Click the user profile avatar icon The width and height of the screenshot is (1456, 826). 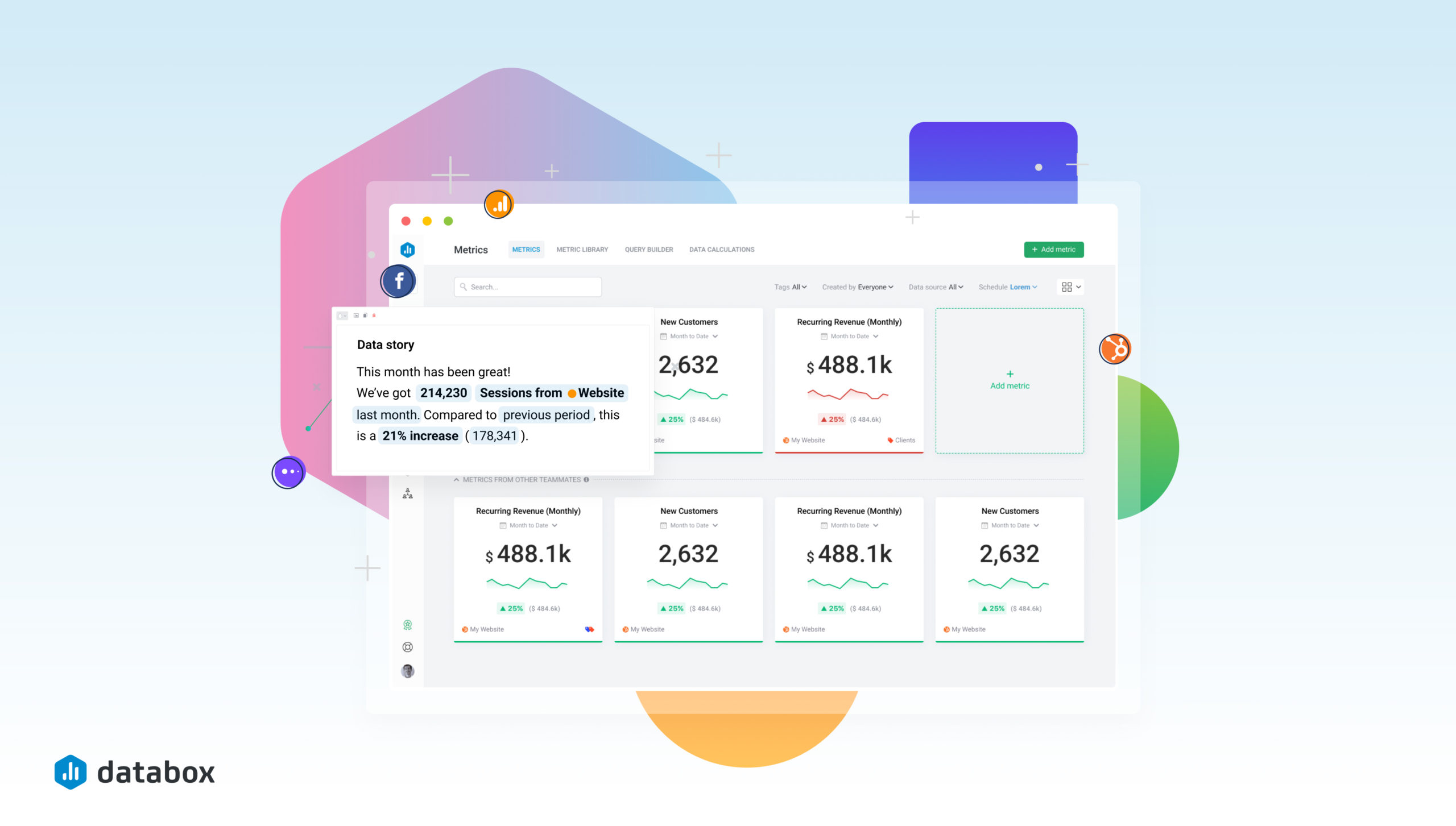(407, 672)
